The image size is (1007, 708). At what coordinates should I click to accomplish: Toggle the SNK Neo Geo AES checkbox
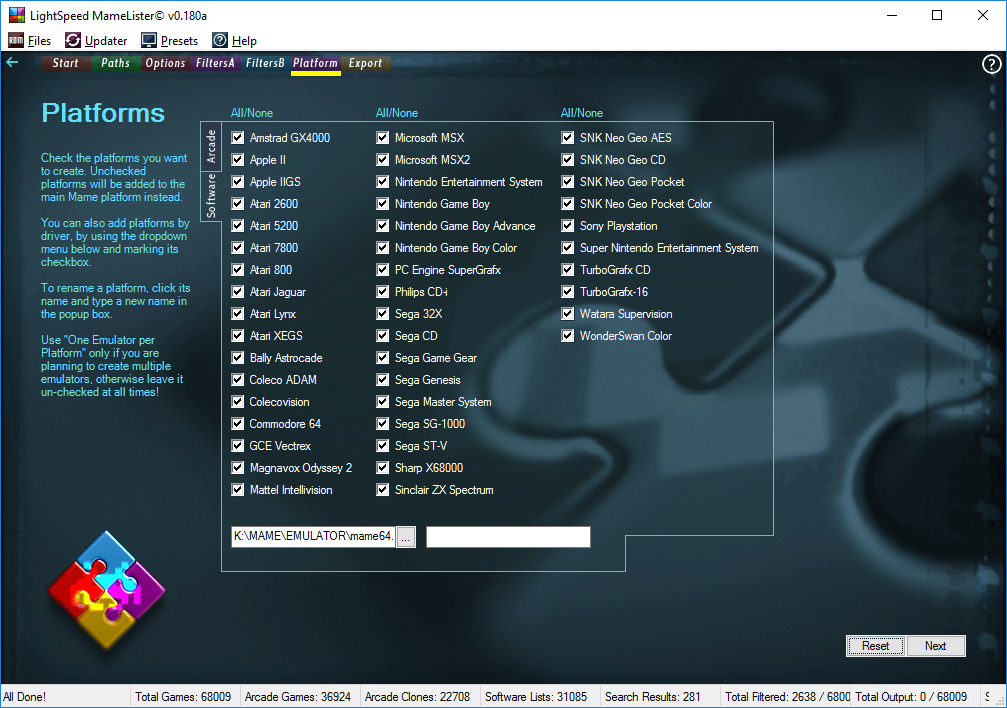point(568,137)
